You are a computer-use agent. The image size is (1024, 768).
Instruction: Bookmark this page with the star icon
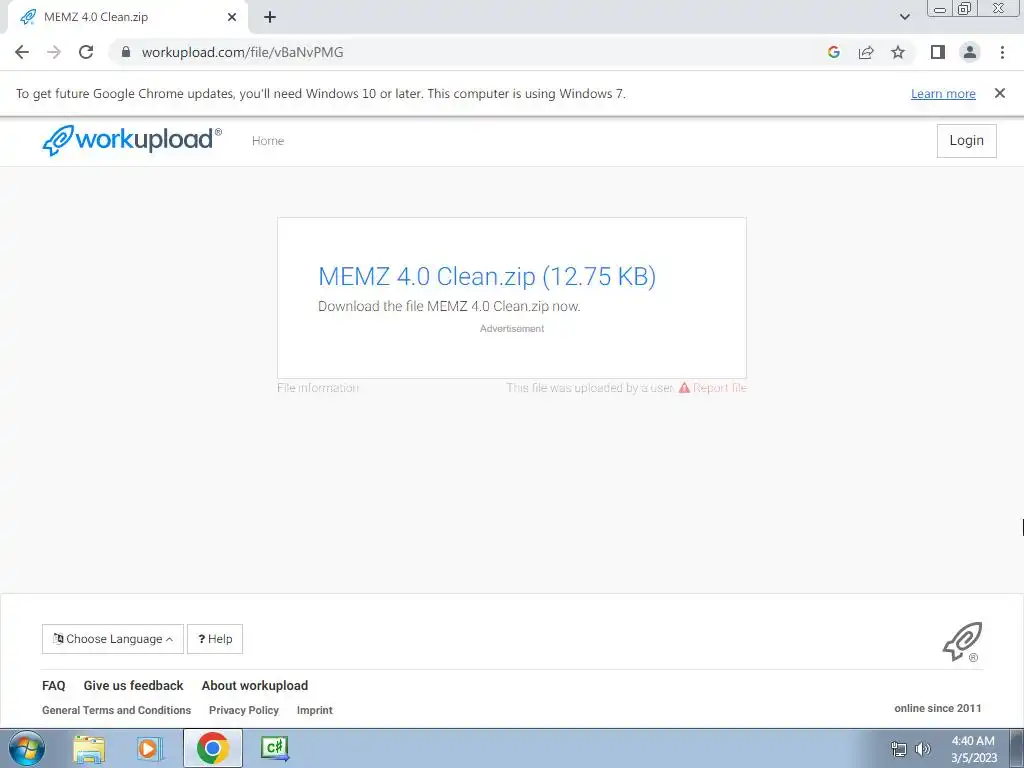point(898,52)
